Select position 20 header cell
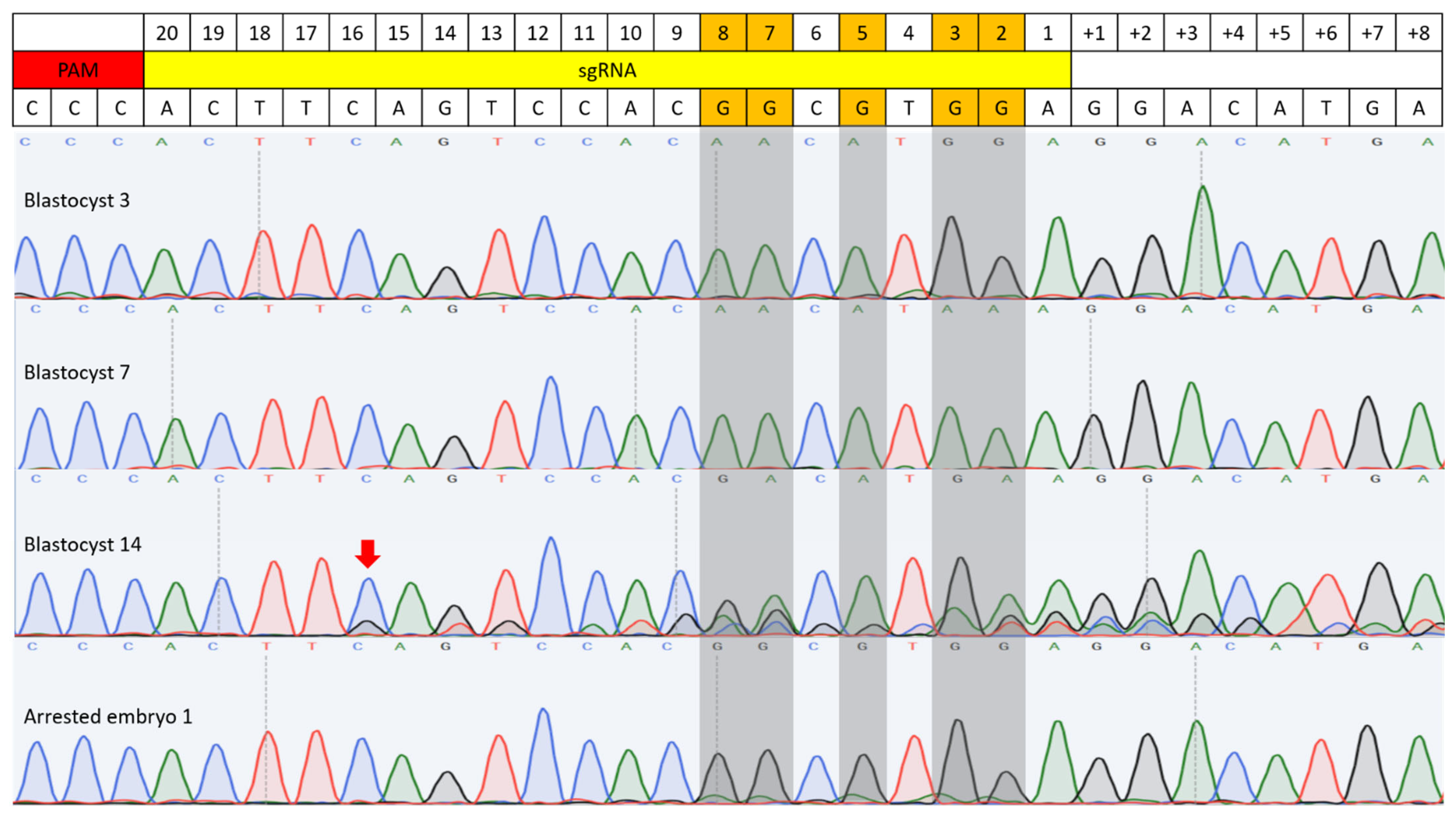The height and width of the screenshot is (820, 1456). point(167,33)
